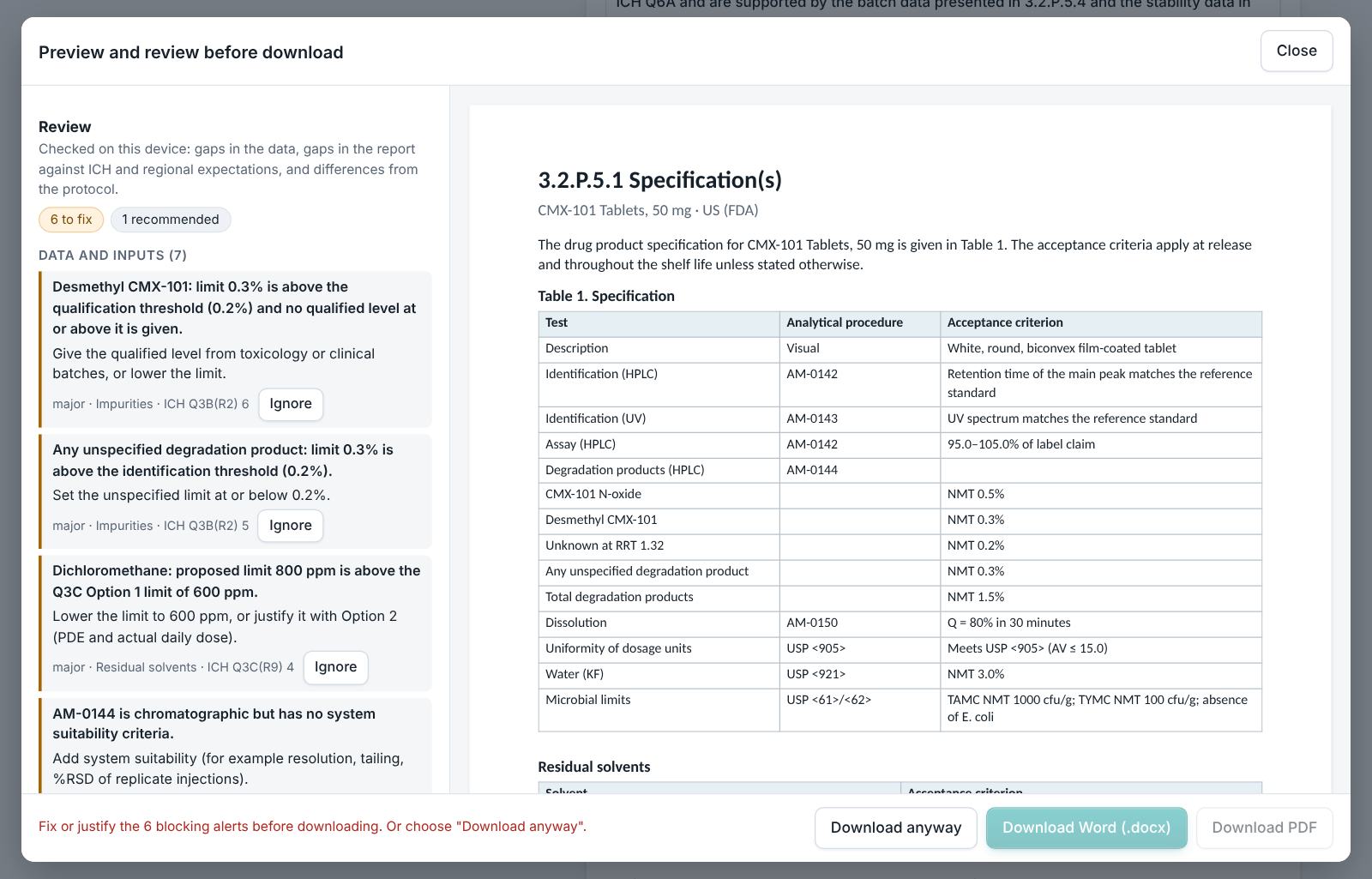Select the 'Q = 80% in 30 minutes' cell
Image resolution: width=1372 pixels, height=879 pixels.
pos(1101,623)
